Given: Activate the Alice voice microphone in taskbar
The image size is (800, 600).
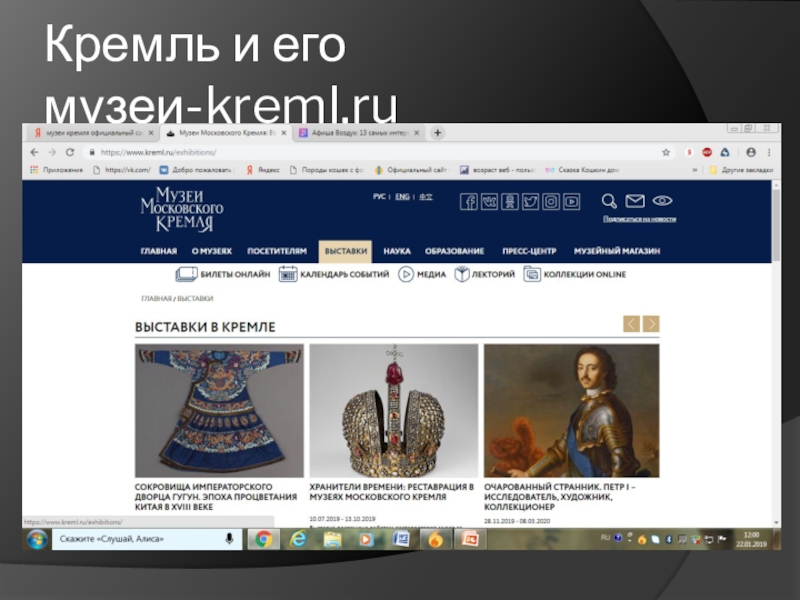Looking at the screenshot, I should tap(229, 539).
